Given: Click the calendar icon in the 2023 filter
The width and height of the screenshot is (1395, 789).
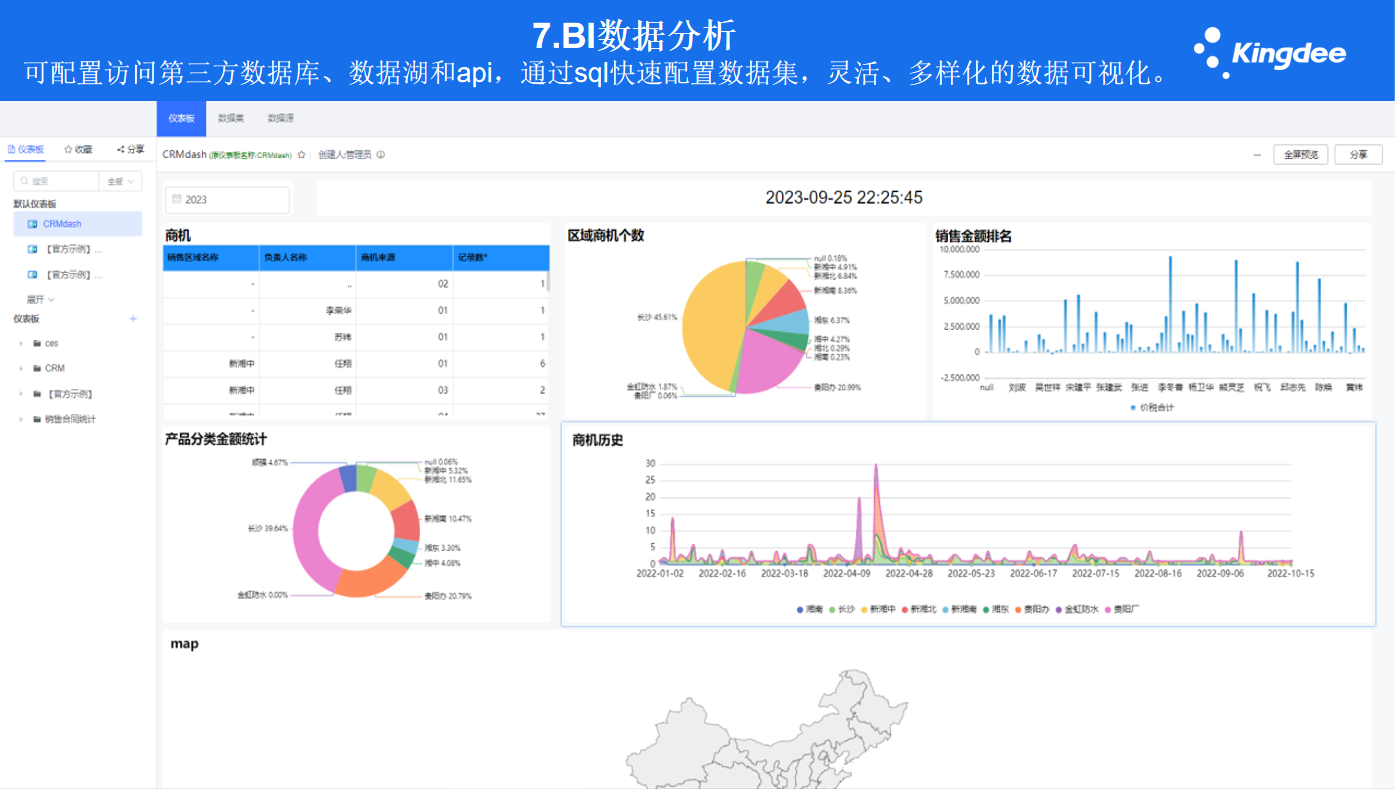Looking at the screenshot, I should tap(177, 199).
